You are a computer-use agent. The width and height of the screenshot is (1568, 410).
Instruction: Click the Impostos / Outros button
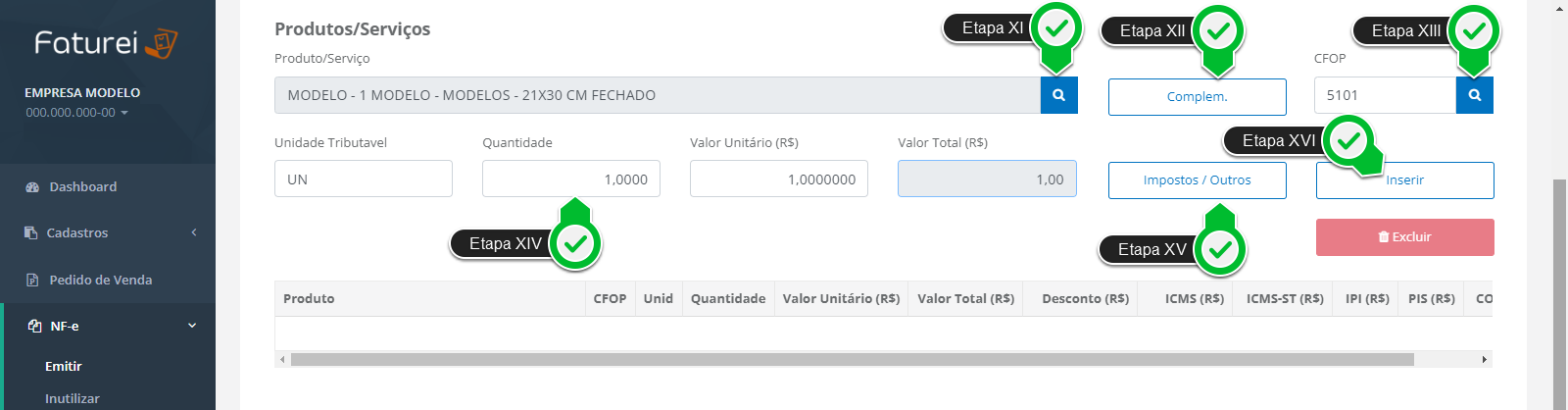pyautogui.click(x=1197, y=180)
